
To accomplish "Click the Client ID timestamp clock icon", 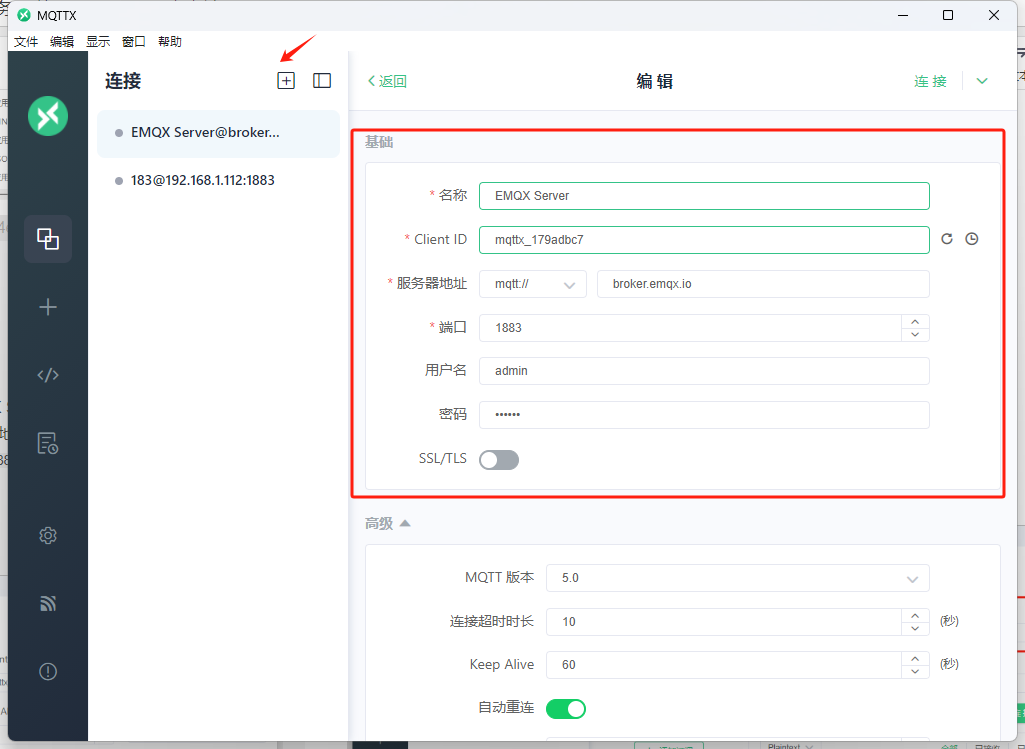I will 972,239.
